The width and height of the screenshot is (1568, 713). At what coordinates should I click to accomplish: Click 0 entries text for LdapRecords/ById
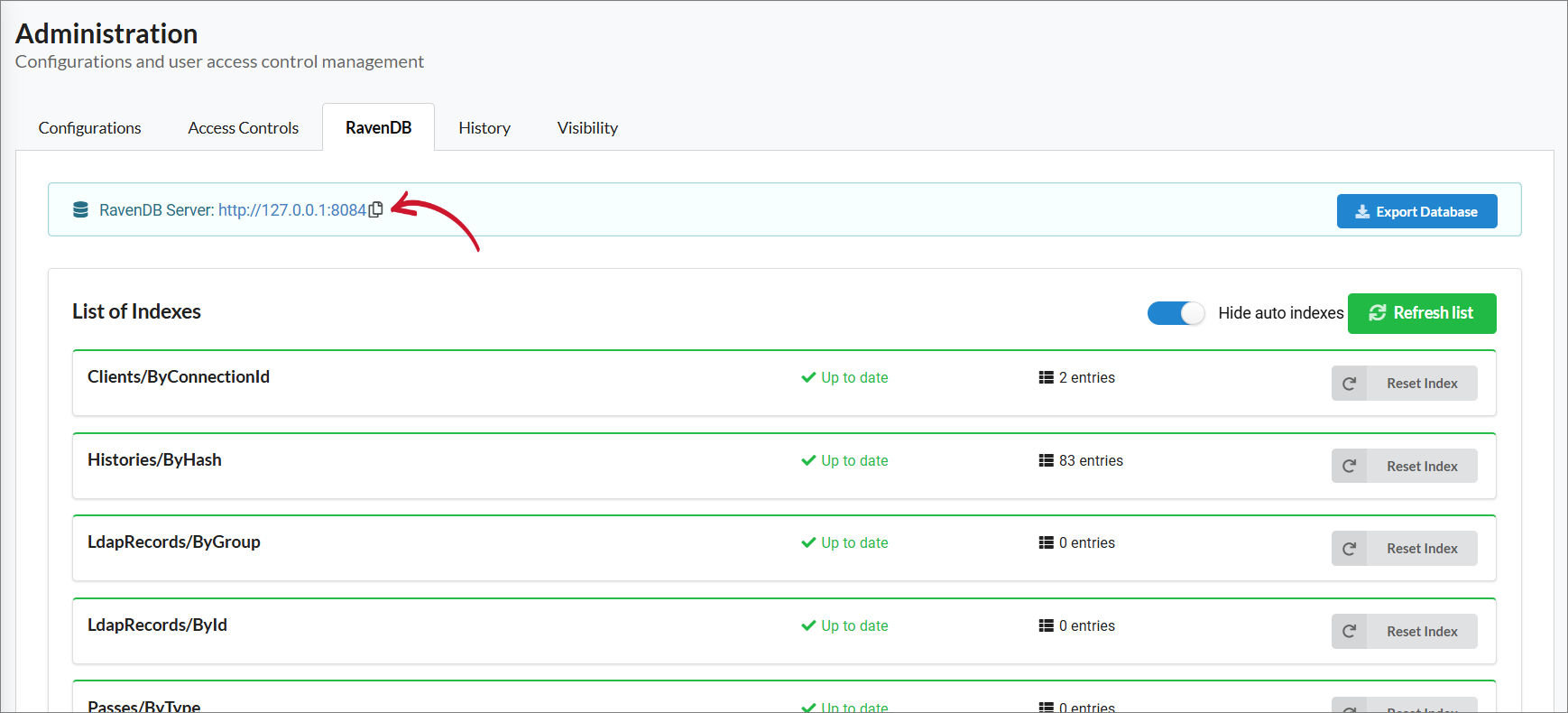point(1087,625)
